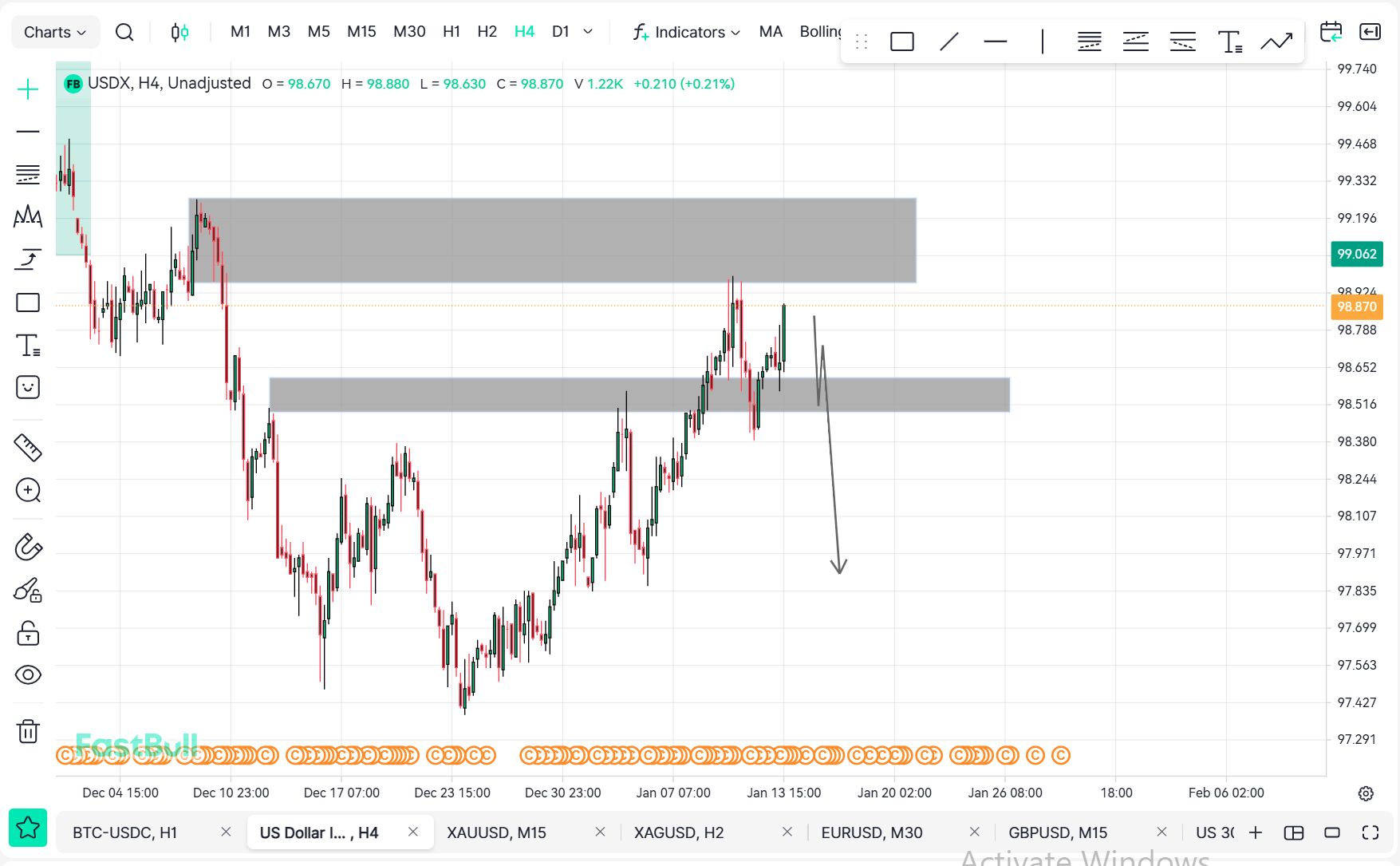Switch to the XAUUSD, M15 tab
Viewport: 1400px width, 866px height.
point(496,832)
